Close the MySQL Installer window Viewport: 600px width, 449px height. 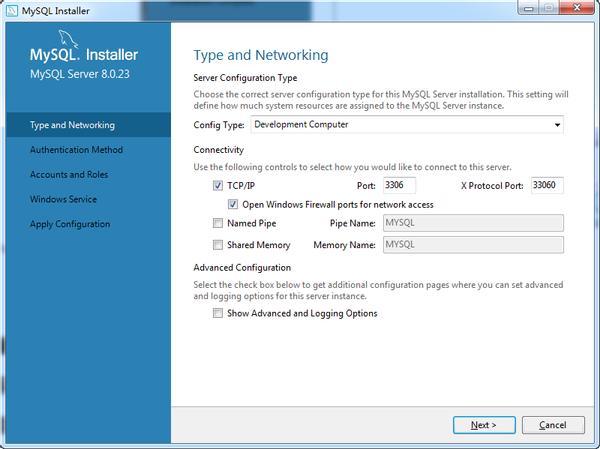coord(577,8)
